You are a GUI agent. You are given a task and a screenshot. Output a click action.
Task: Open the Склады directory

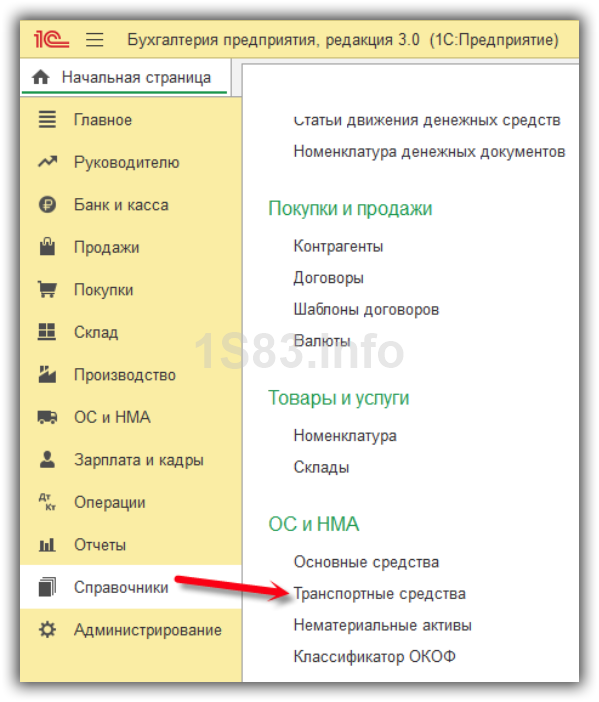(321, 467)
